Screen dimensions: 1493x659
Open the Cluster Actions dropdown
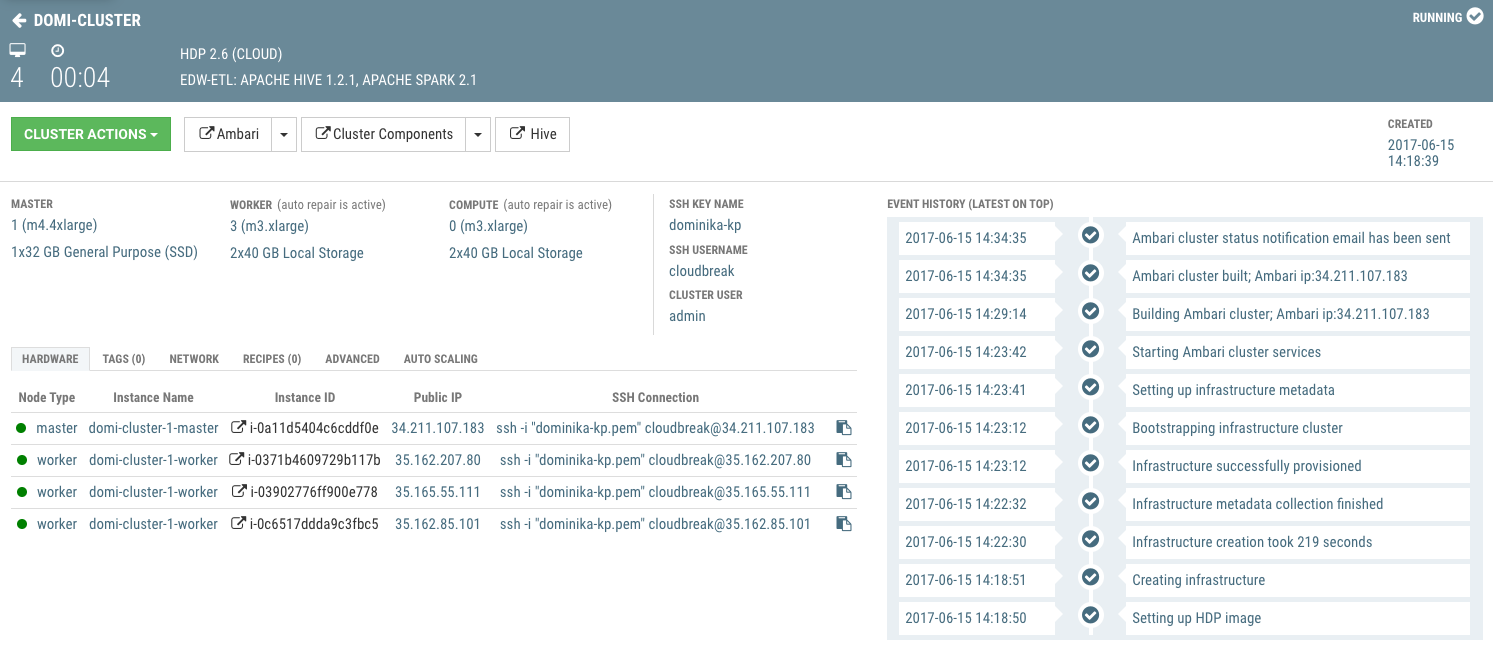90,134
